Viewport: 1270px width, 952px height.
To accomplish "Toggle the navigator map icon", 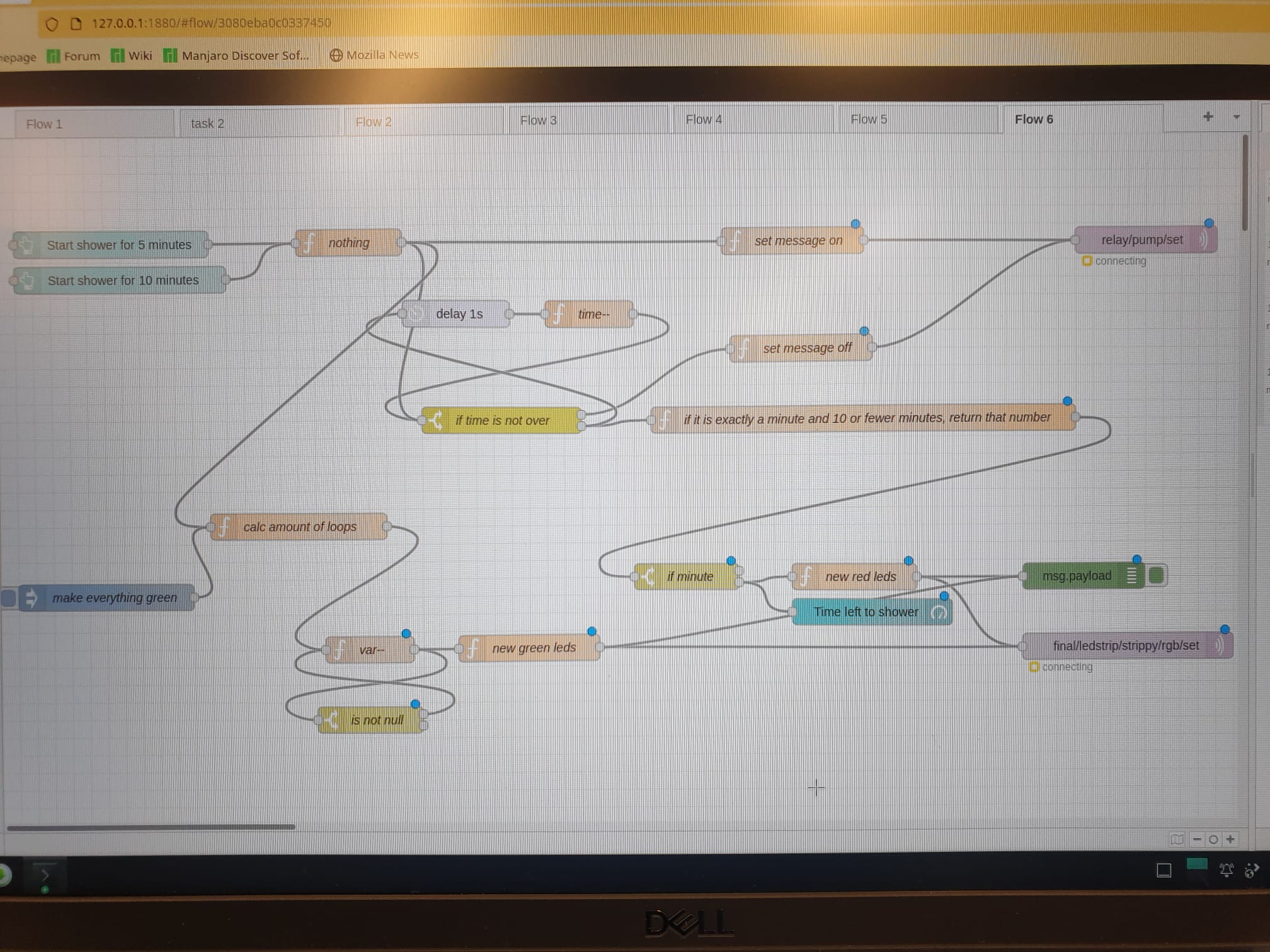I will pos(1177,839).
